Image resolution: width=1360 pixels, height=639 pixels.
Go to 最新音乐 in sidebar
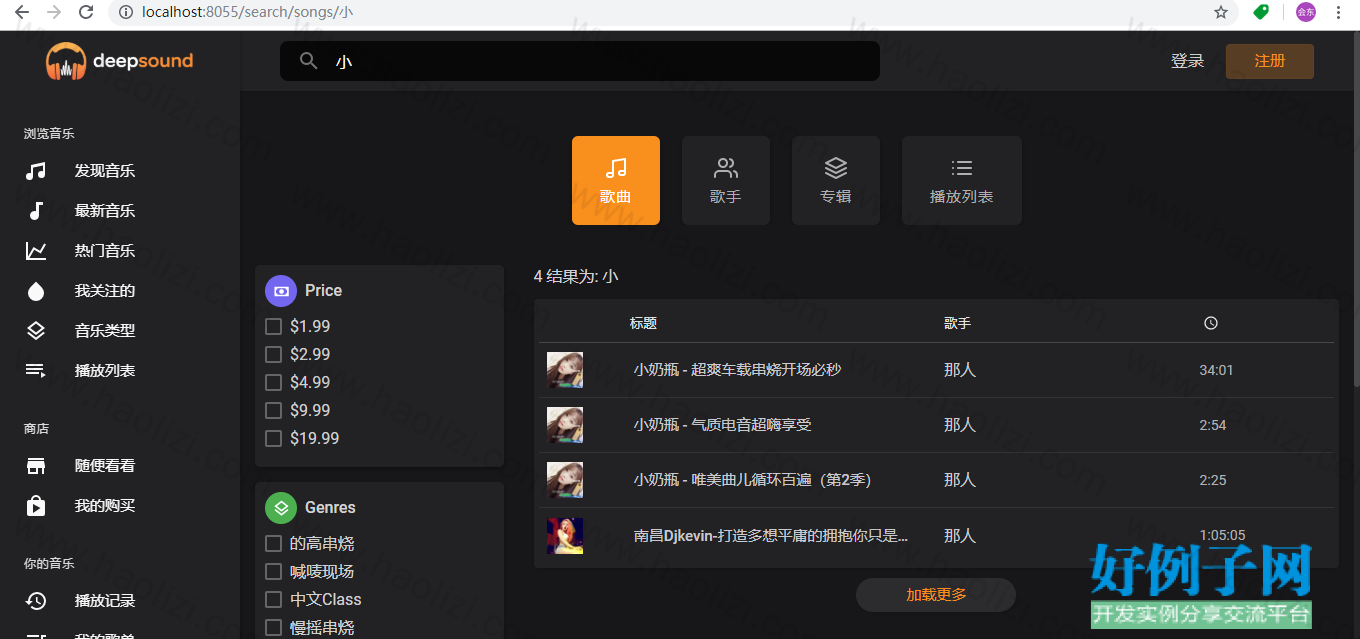[x=105, y=211]
